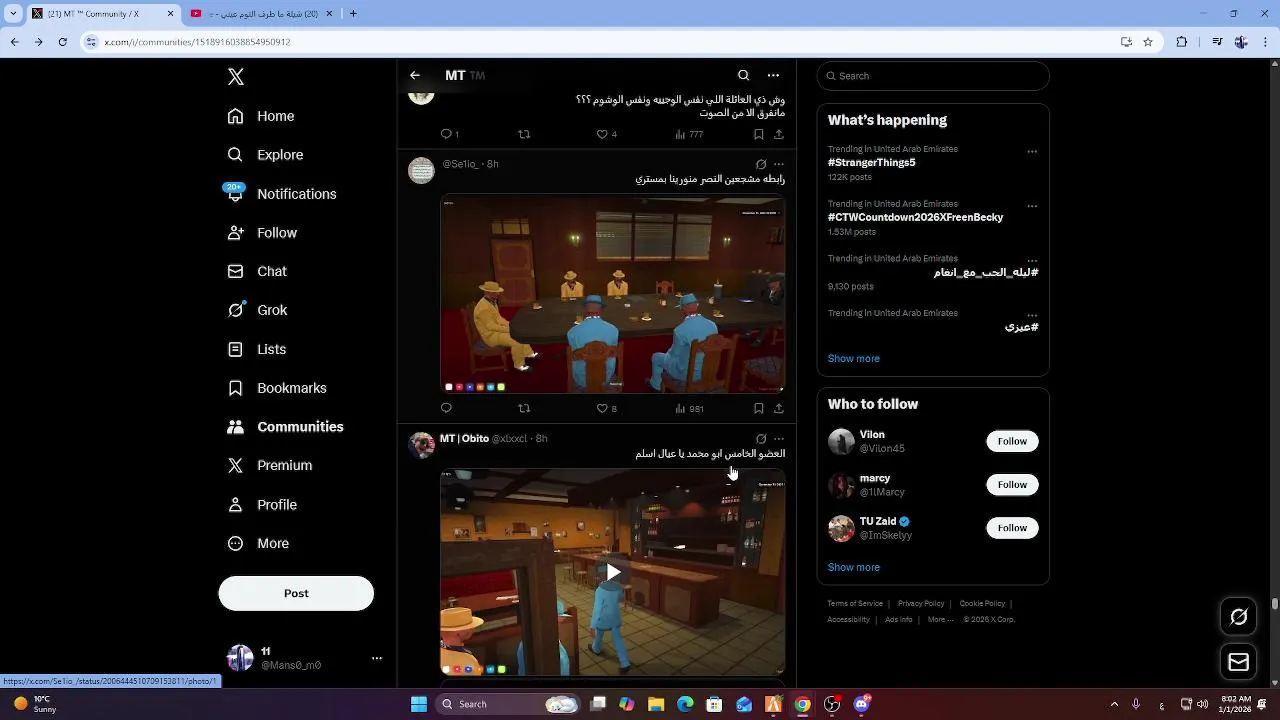Bookmark the @Se1io_ post
Screen dimensions: 1280x720
pos(759,408)
